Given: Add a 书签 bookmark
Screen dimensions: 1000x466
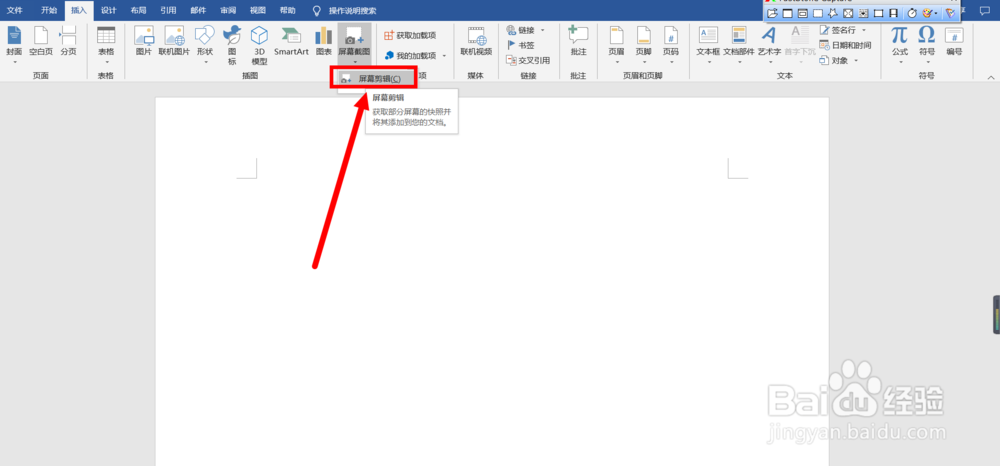Looking at the screenshot, I should (x=521, y=45).
